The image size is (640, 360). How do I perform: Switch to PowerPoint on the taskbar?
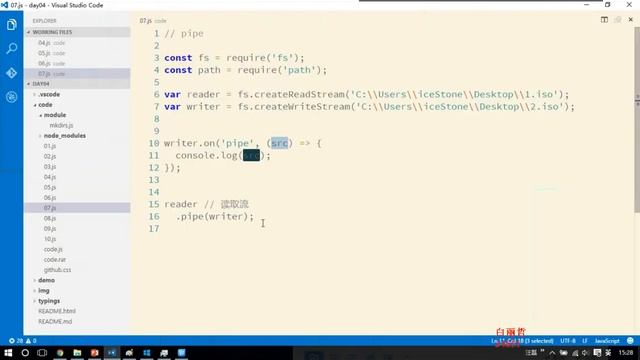pos(95,353)
